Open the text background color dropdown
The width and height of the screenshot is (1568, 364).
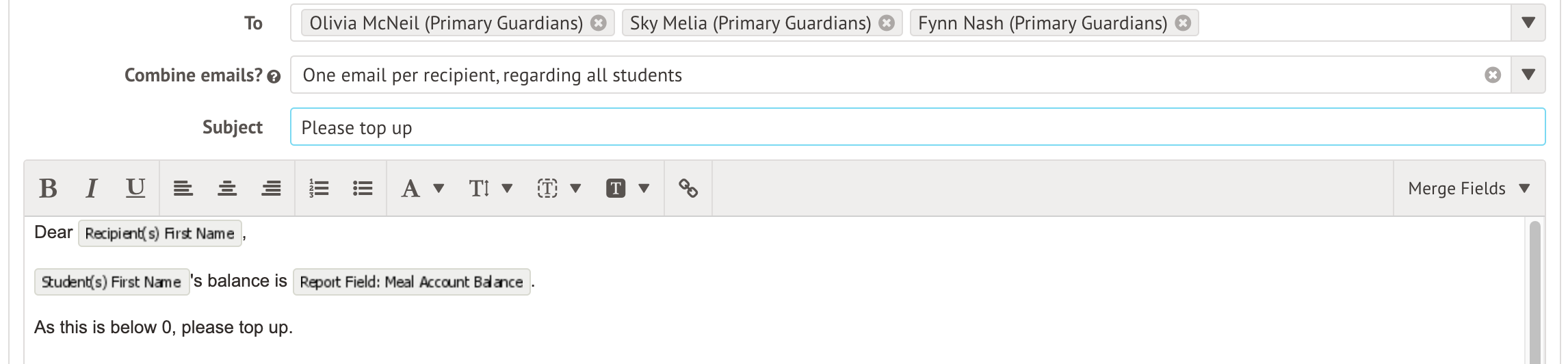tap(627, 188)
